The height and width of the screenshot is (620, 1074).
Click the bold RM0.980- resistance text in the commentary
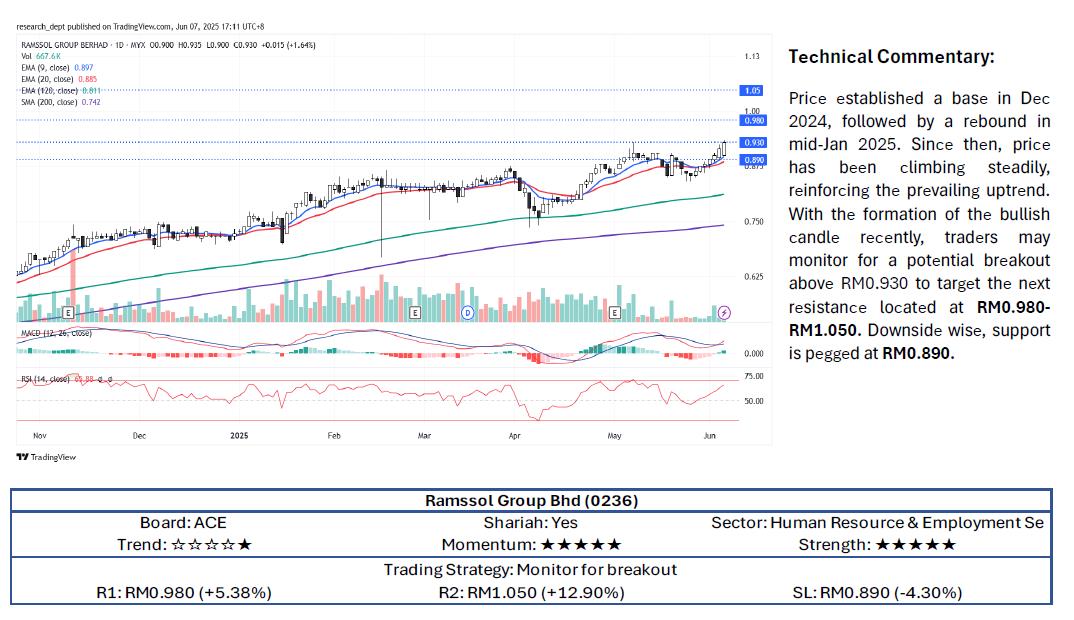[1013, 307]
